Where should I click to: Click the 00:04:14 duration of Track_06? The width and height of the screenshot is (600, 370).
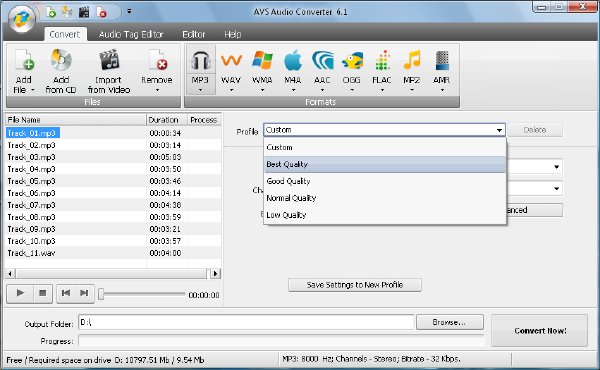[165, 193]
